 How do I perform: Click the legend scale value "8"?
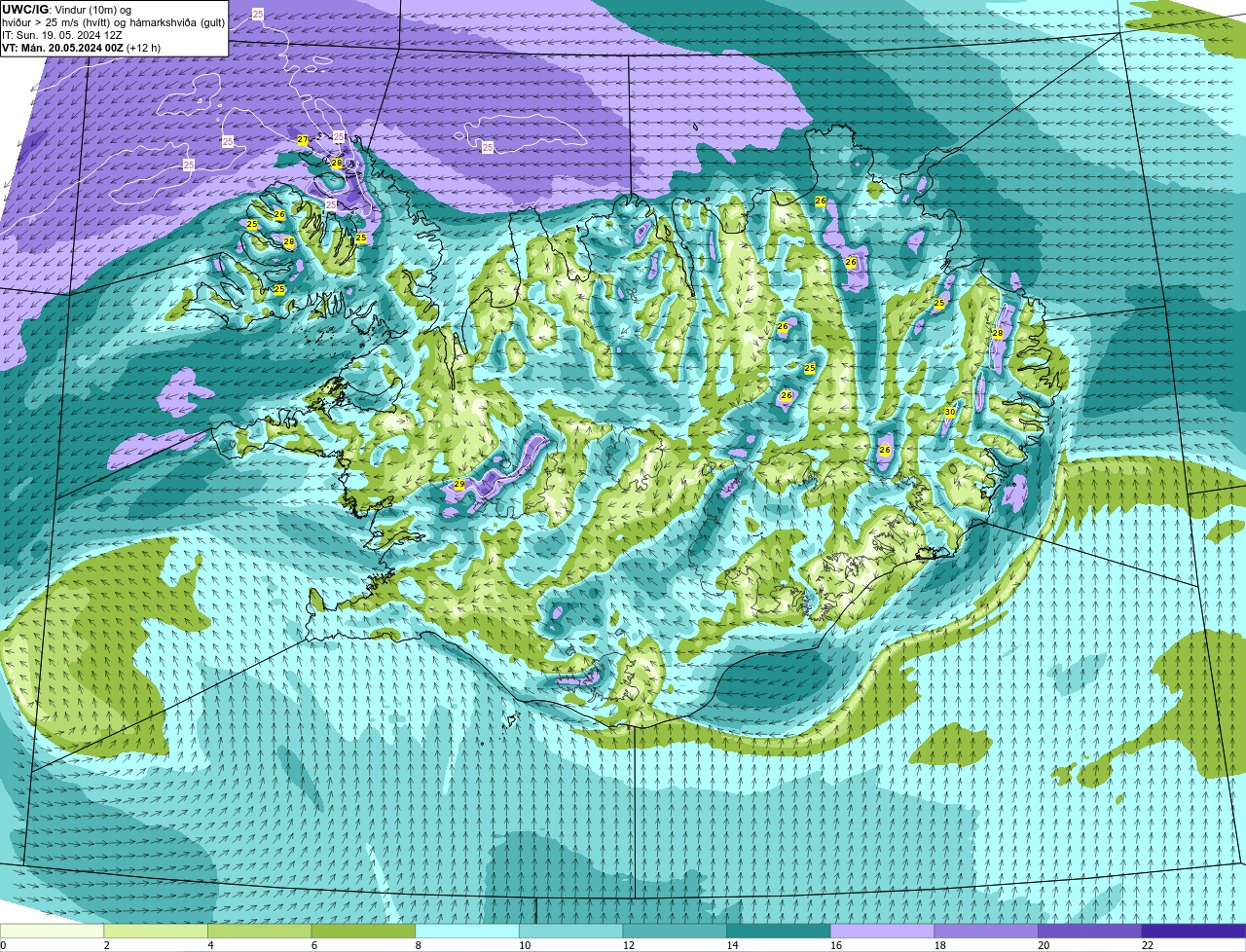419,944
